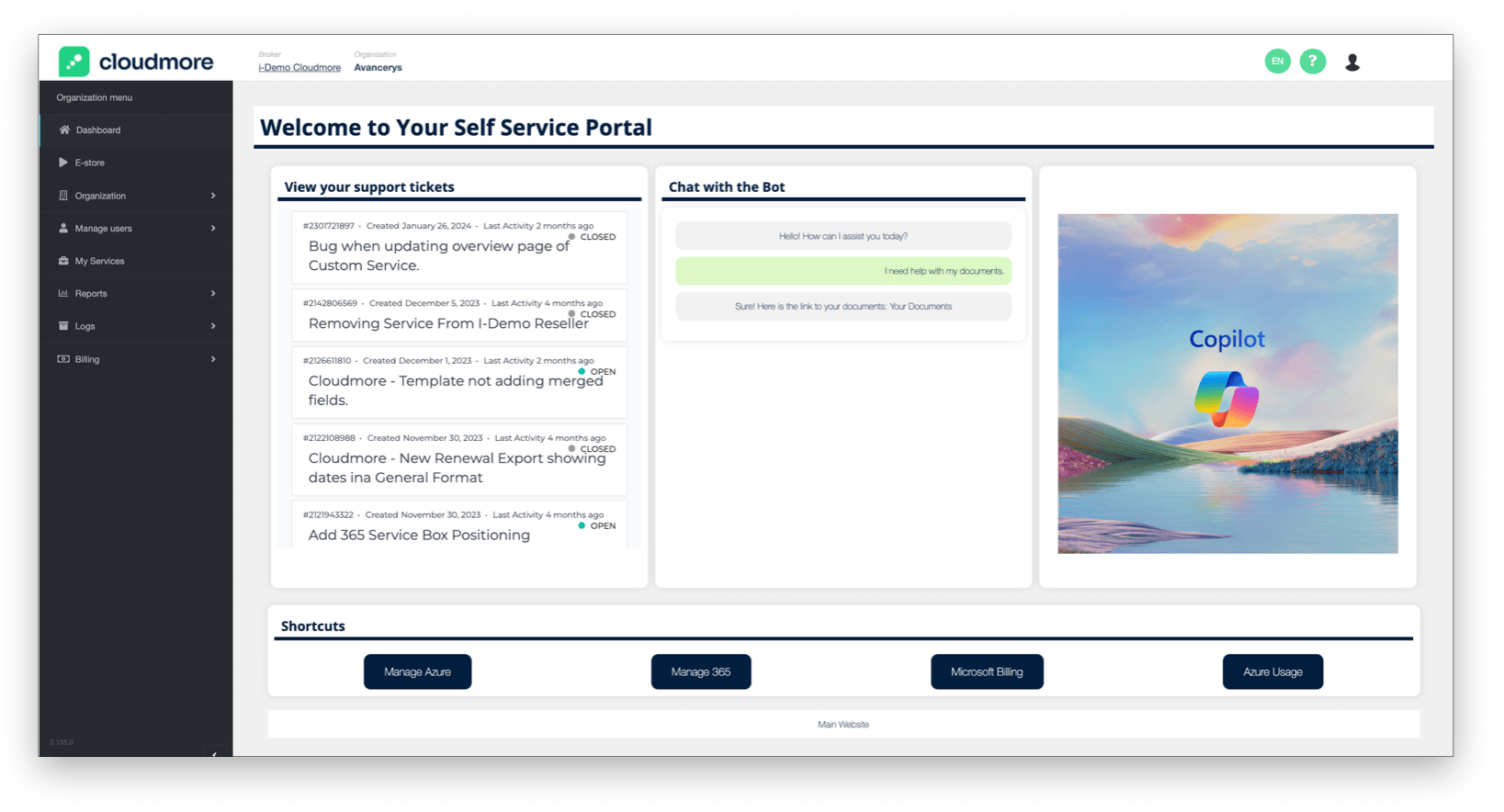This screenshot has height=812, width=1504.
Task: Expand the Organization submenu chevron
Action: [x=213, y=196]
